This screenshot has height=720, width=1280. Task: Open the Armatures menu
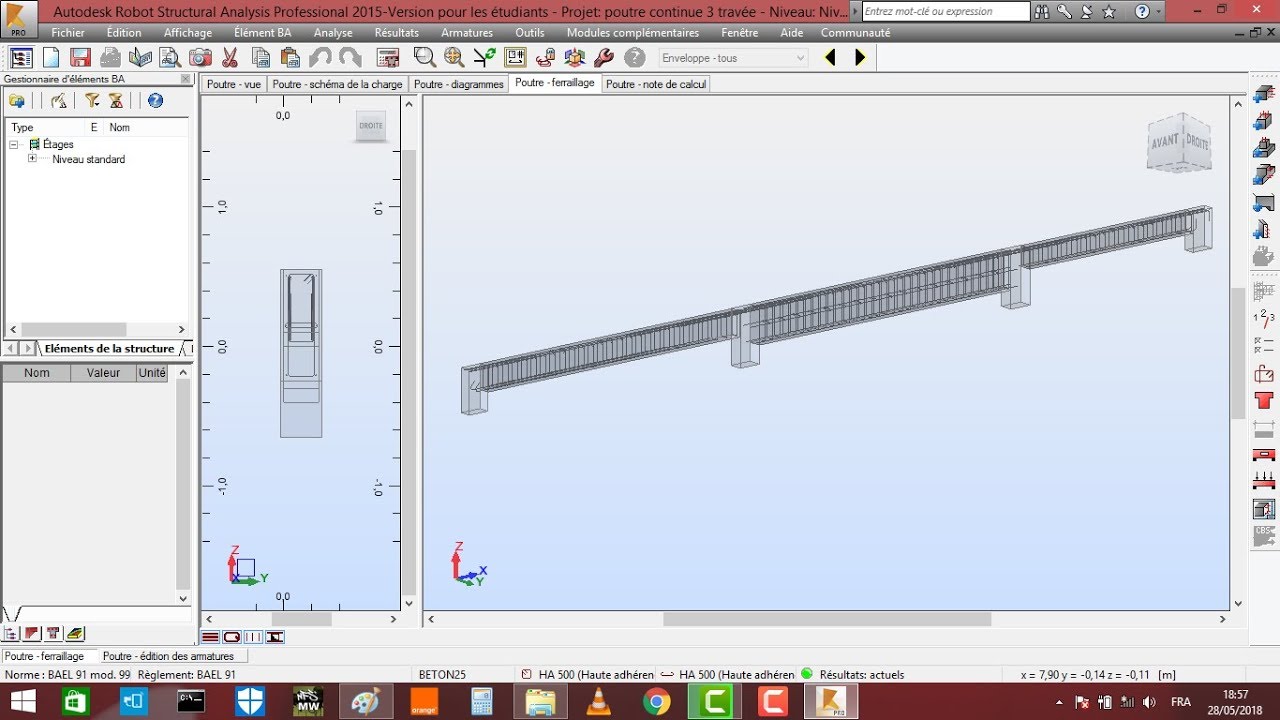tap(467, 33)
